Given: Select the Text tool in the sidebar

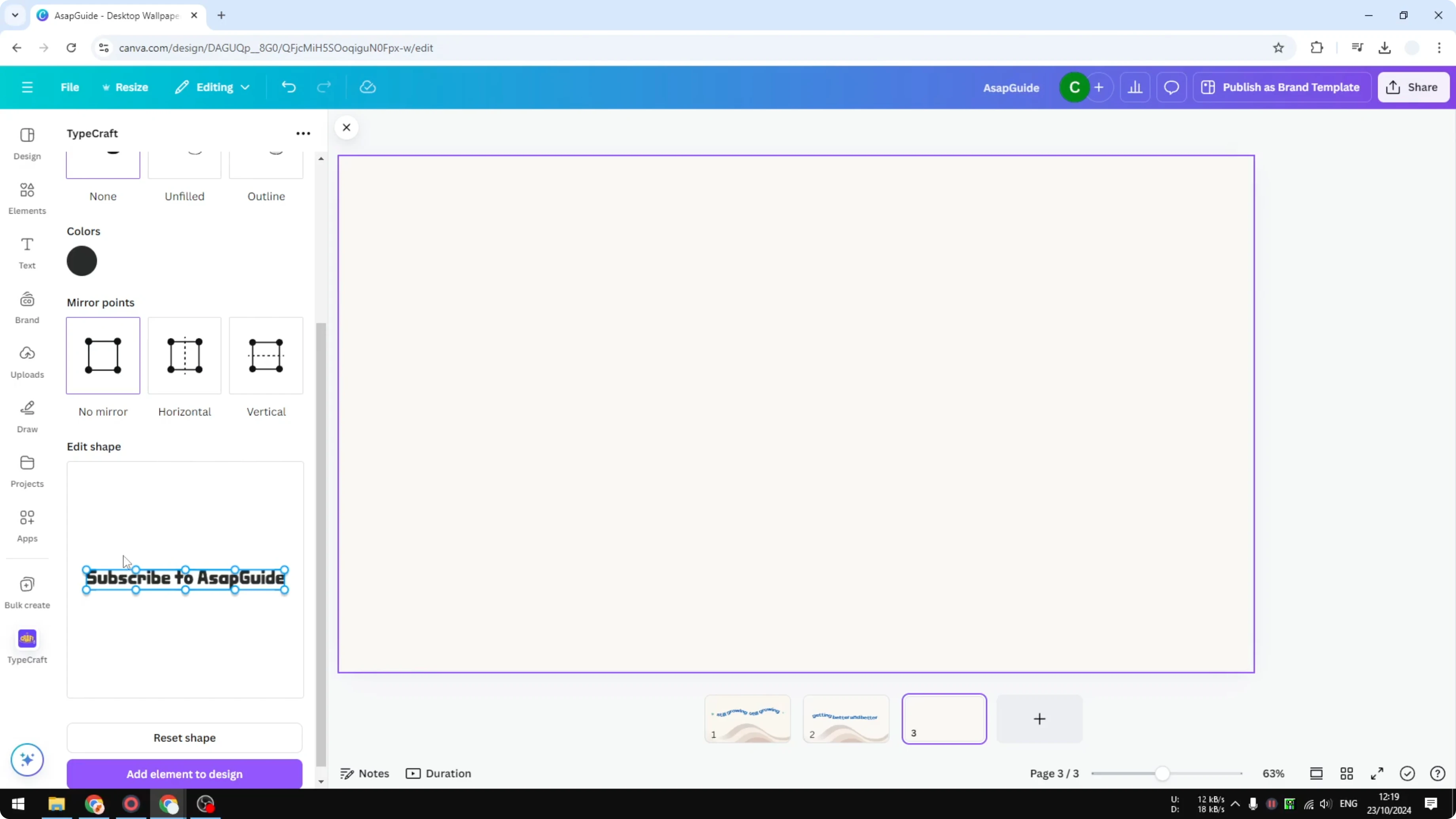Looking at the screenshot, I should (27, 252).
